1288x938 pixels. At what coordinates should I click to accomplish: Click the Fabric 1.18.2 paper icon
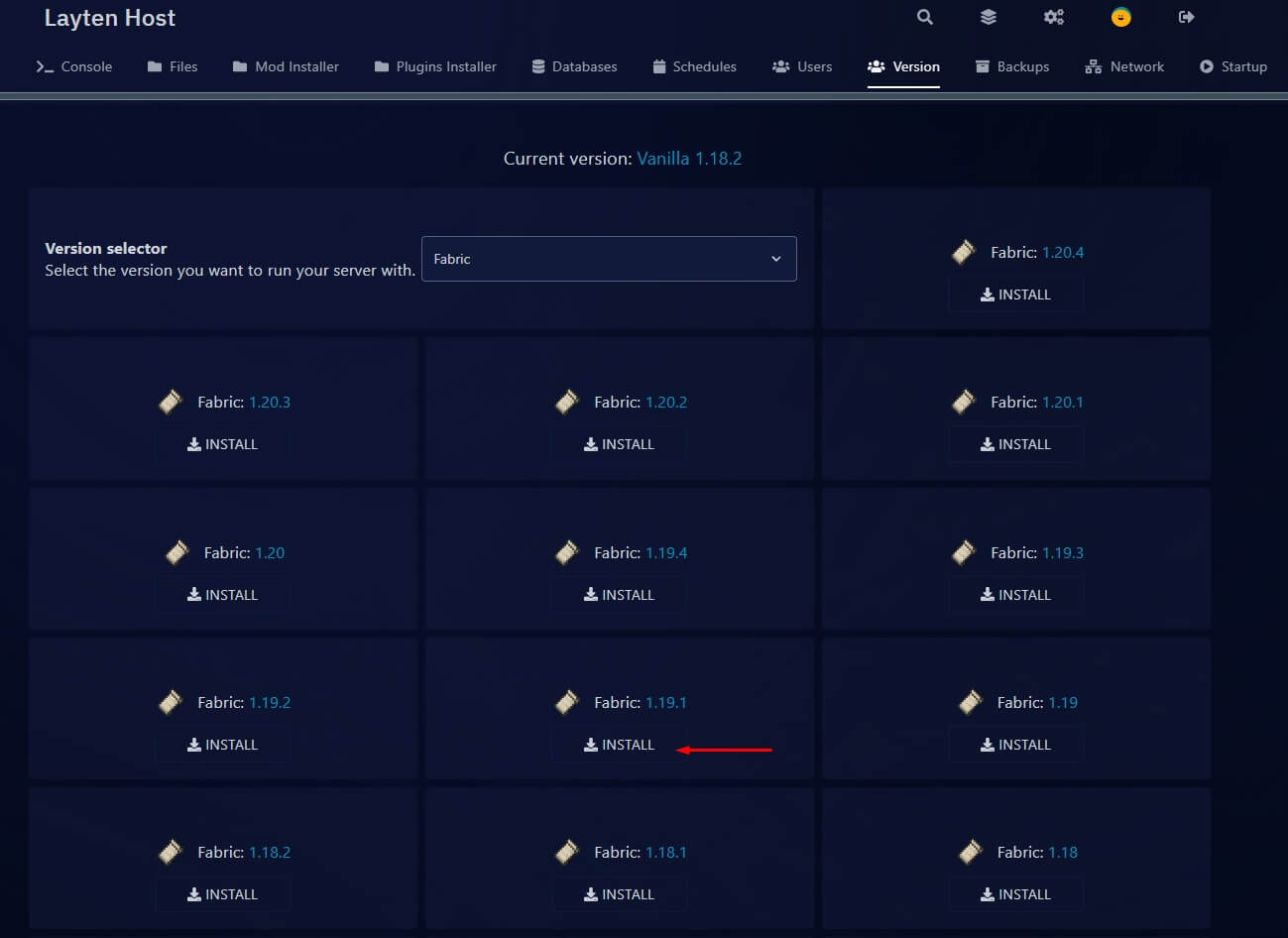click(x=171, y=852)
